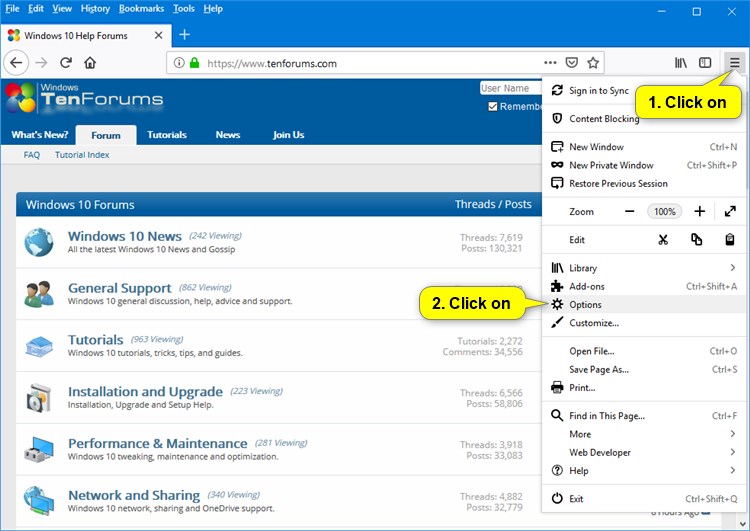Open page actions three-dot menu

click(550, 62)
